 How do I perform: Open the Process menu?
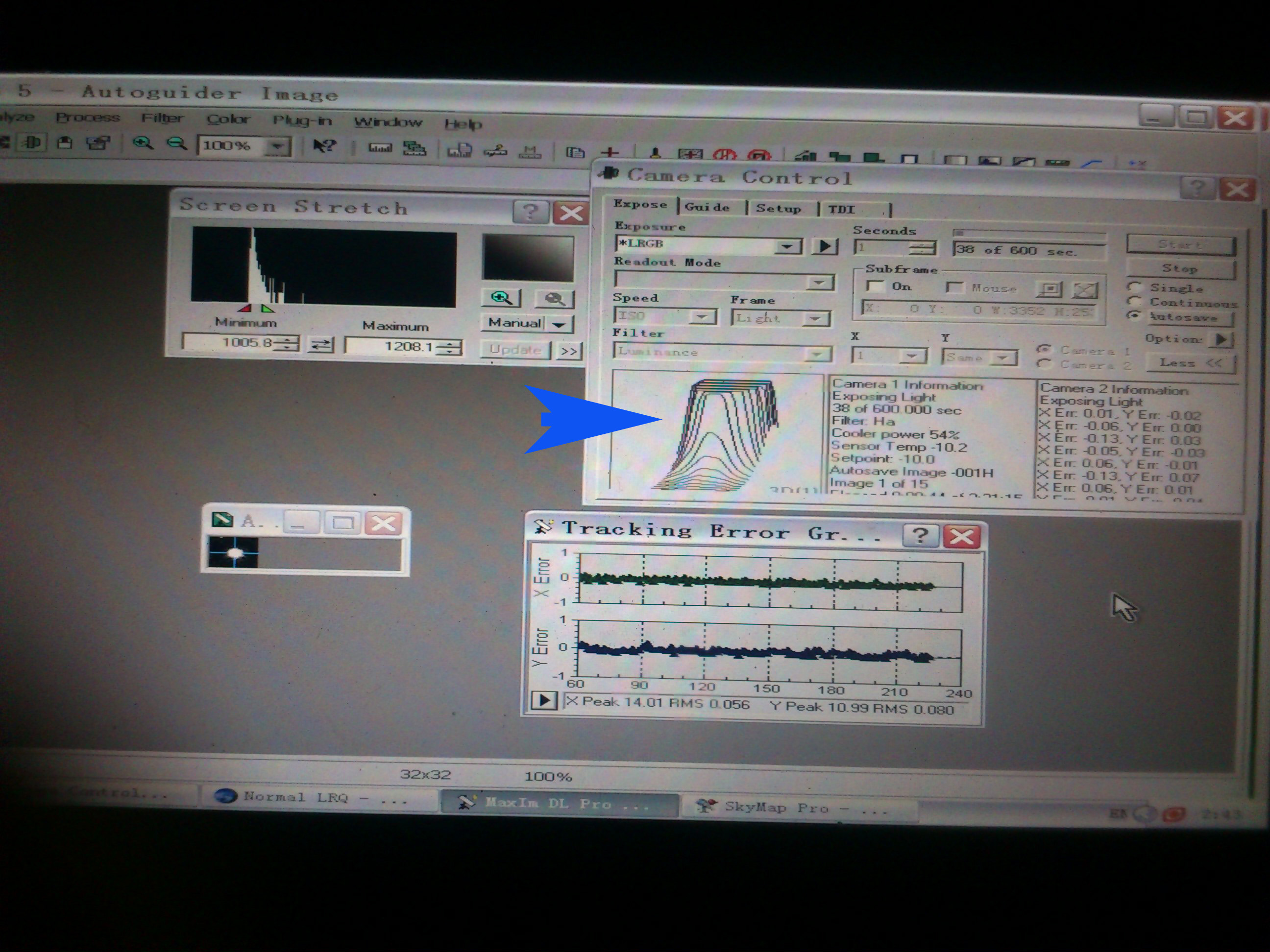click(x=88, y=117)
